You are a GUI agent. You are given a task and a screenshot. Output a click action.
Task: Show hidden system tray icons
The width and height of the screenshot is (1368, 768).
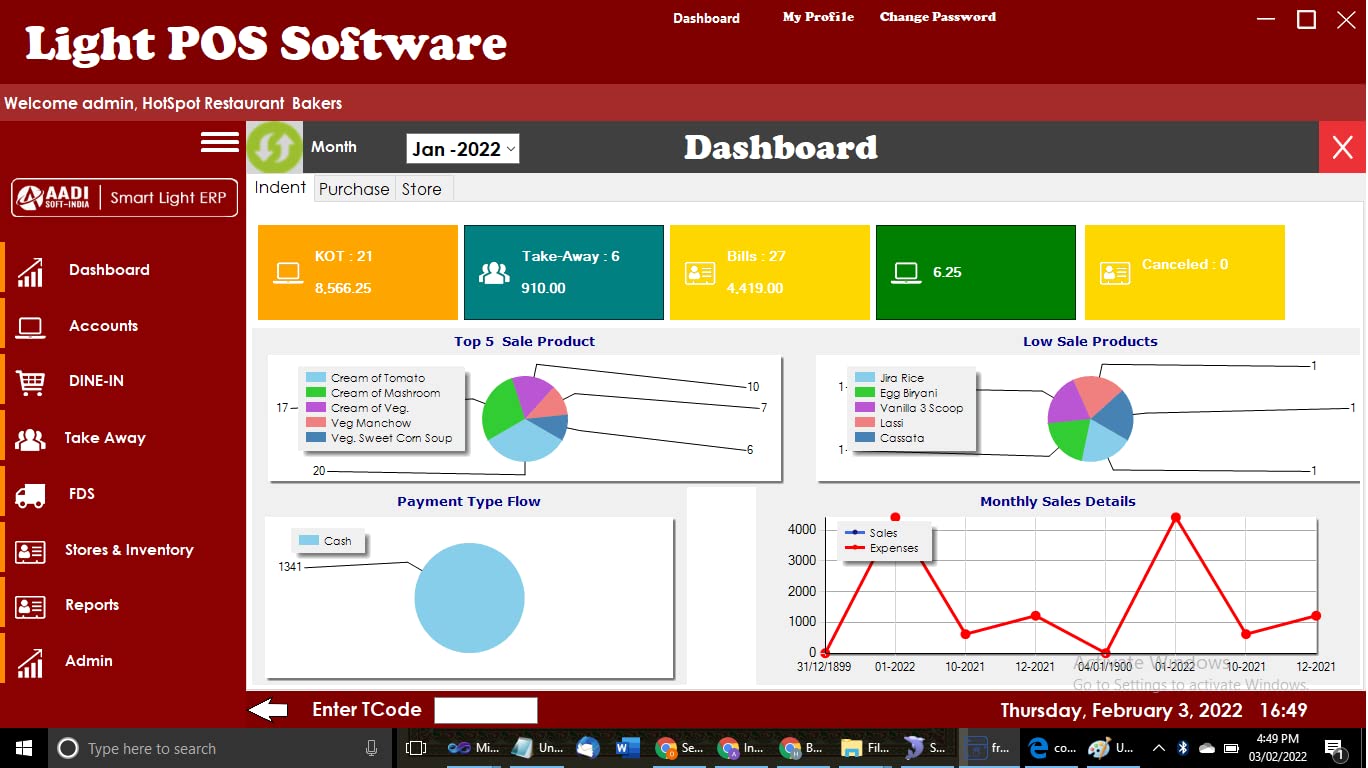[1158, 748]
